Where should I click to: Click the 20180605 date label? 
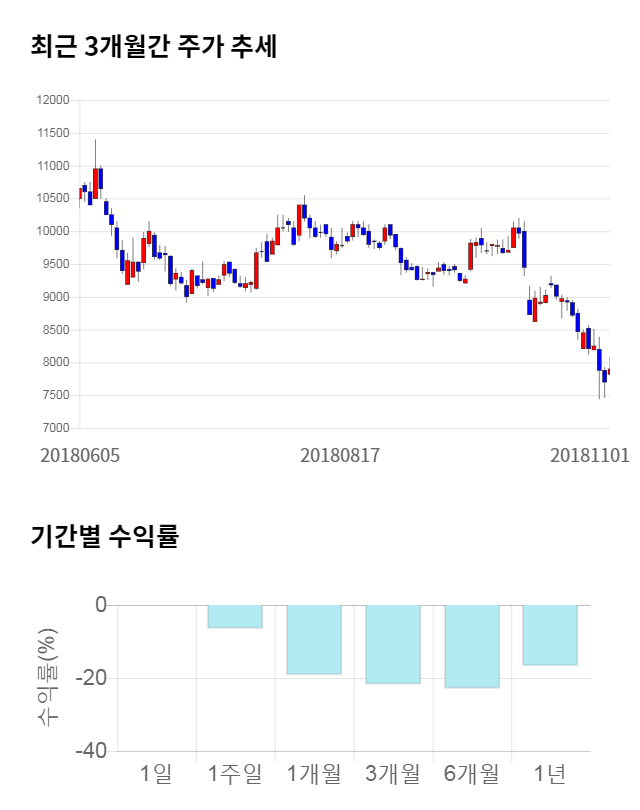80,455
